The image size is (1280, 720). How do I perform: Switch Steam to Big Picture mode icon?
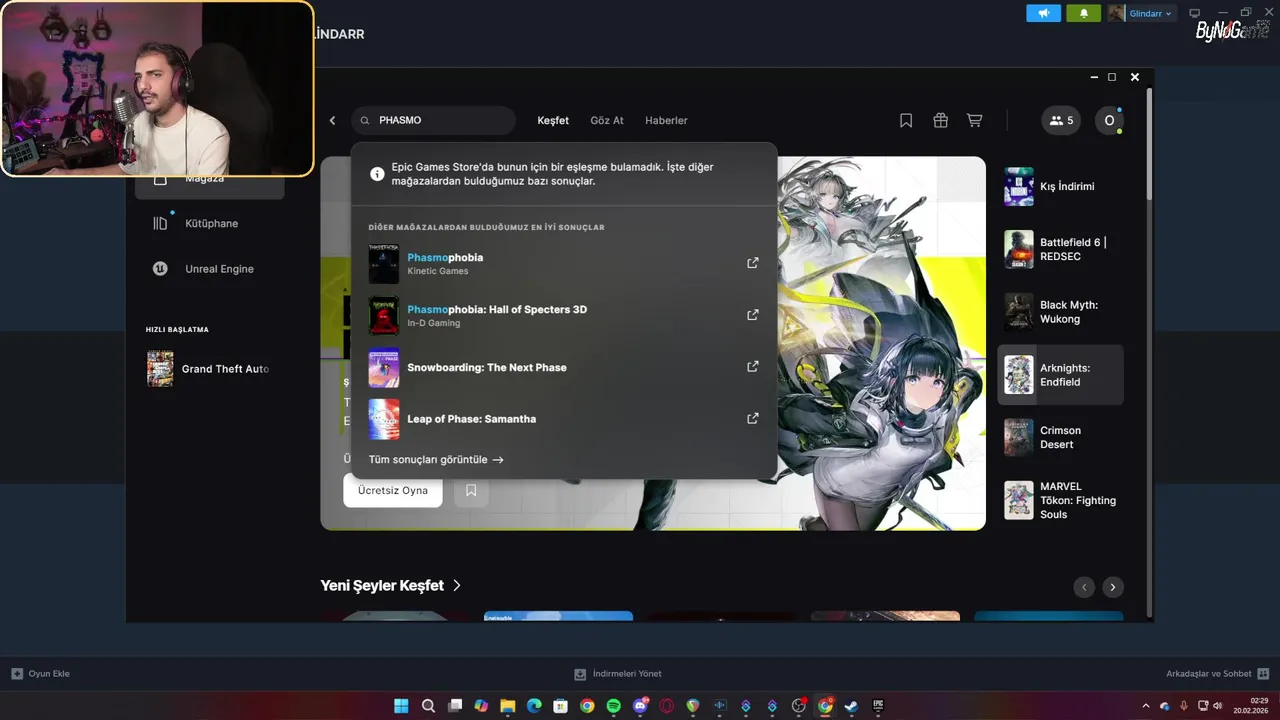(x=1194, y=13)
